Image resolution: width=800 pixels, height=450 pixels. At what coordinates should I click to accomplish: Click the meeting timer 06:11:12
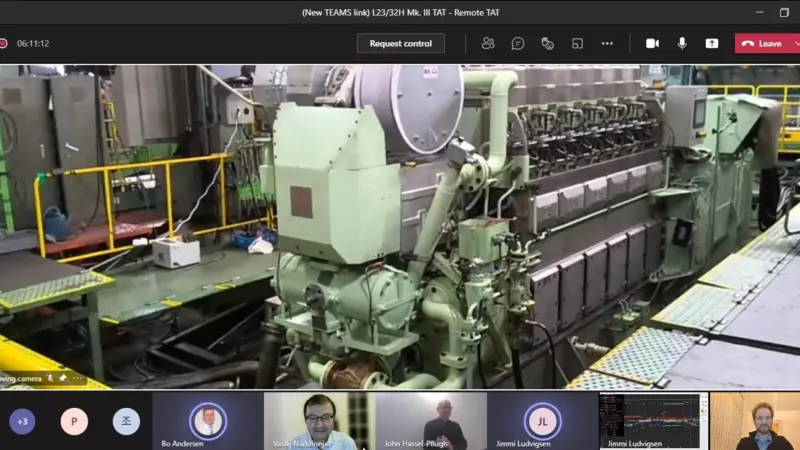coord(33,43)
